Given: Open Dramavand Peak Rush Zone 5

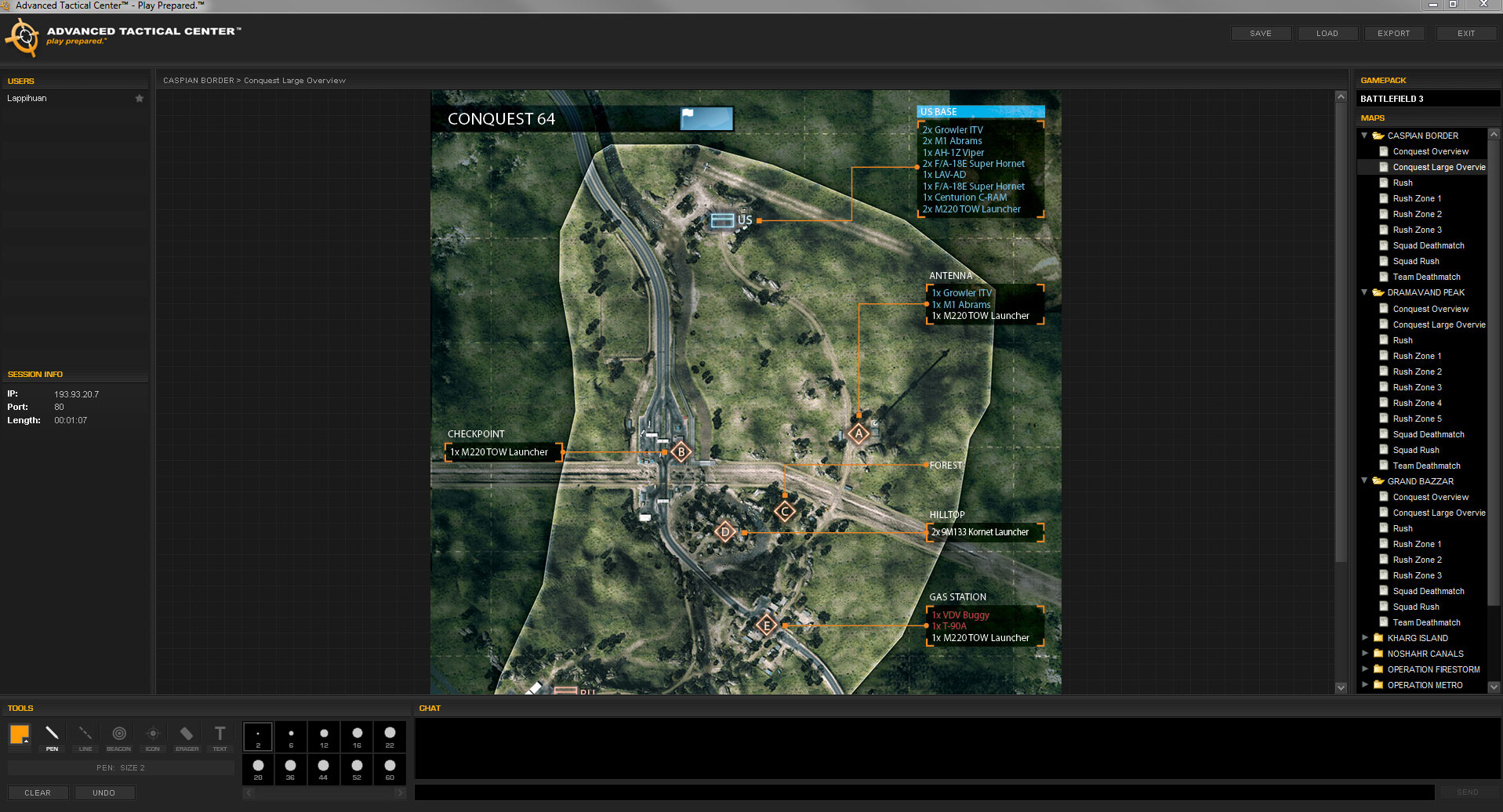Looking at the screenshot, I should pyautogui.click(x=1417, y=419).
